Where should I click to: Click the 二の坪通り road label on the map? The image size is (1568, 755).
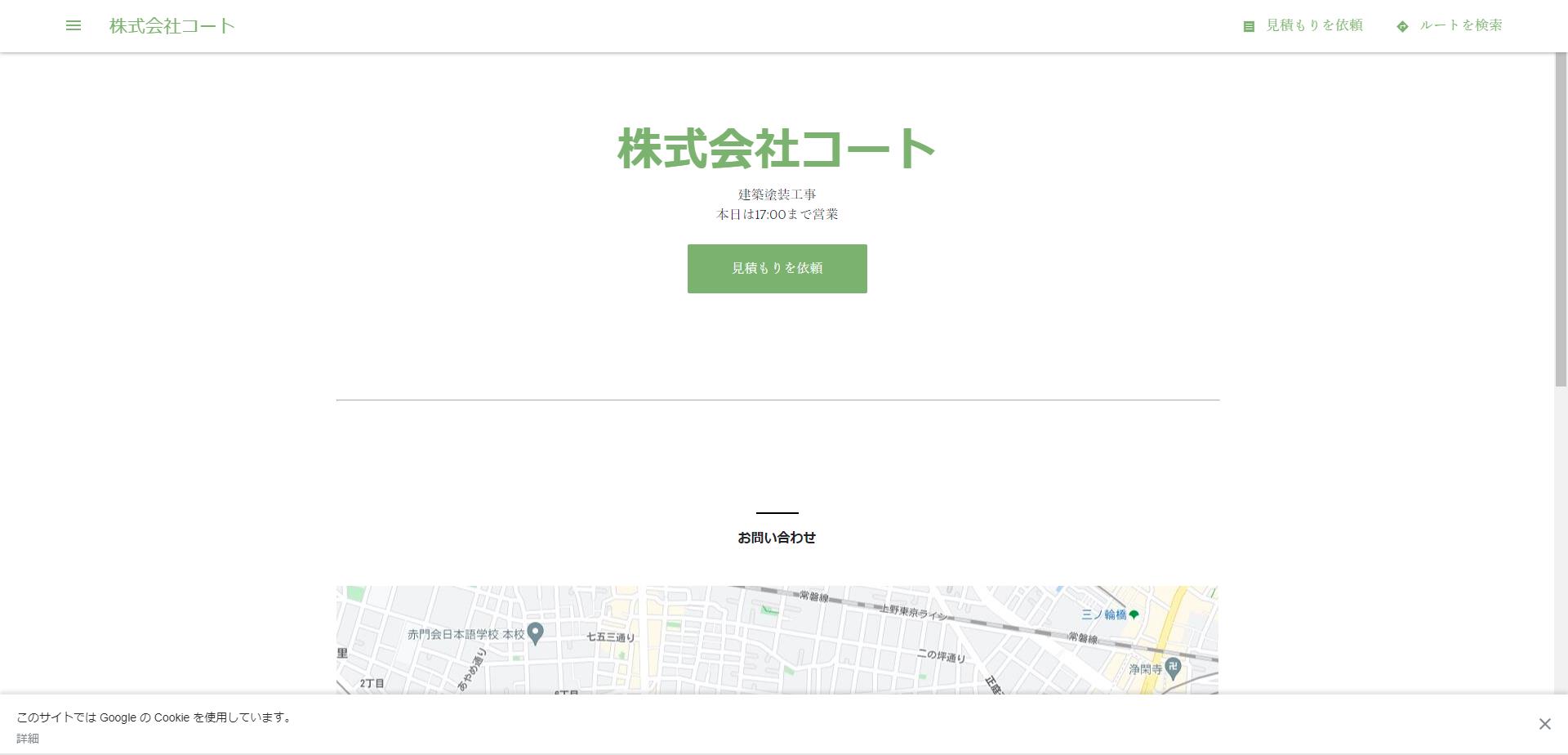coord(941,654)
